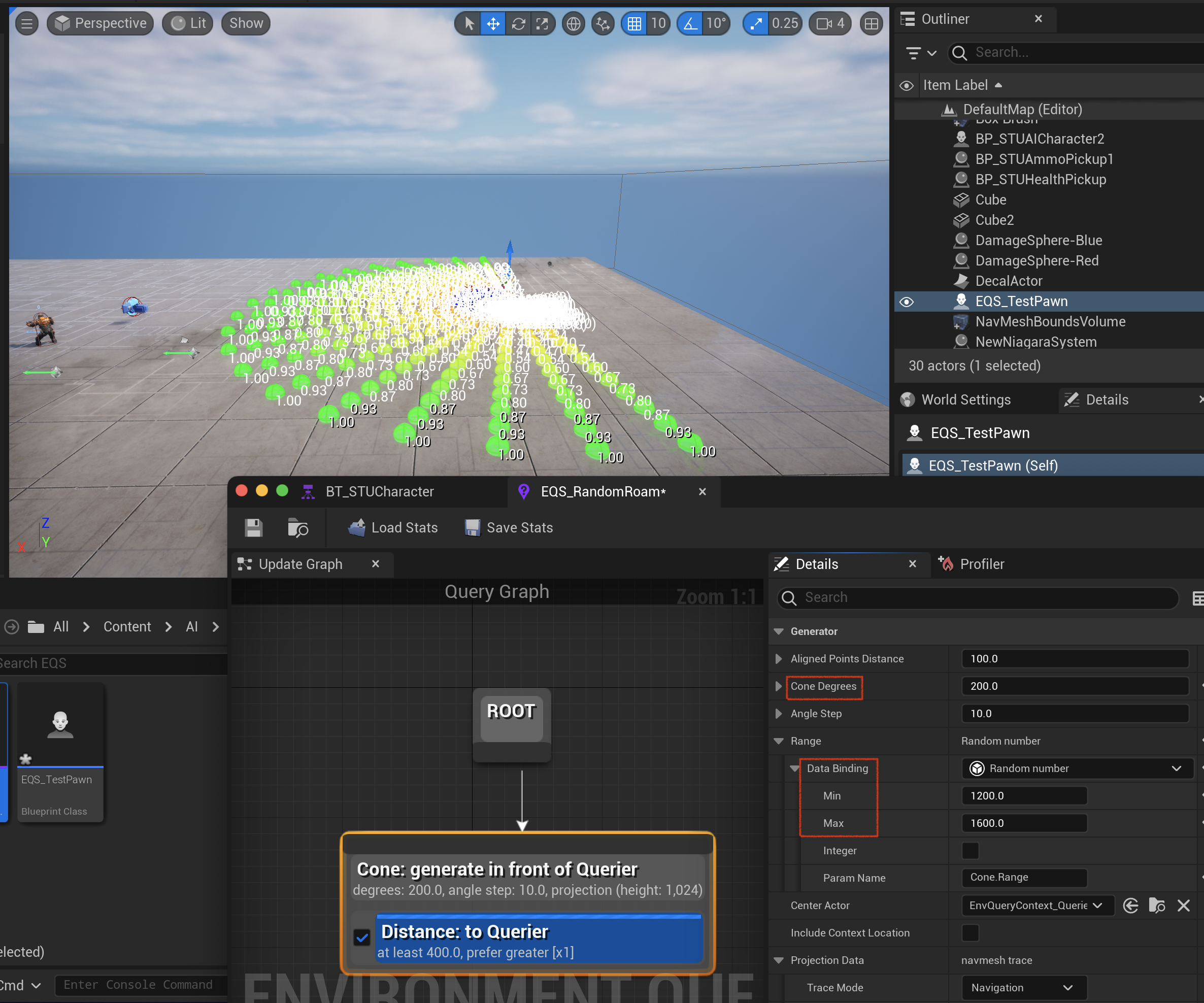Viewport: 1204px width, 1003px height.
Task: Choose the translate move tool
Action: coord(493,23)
